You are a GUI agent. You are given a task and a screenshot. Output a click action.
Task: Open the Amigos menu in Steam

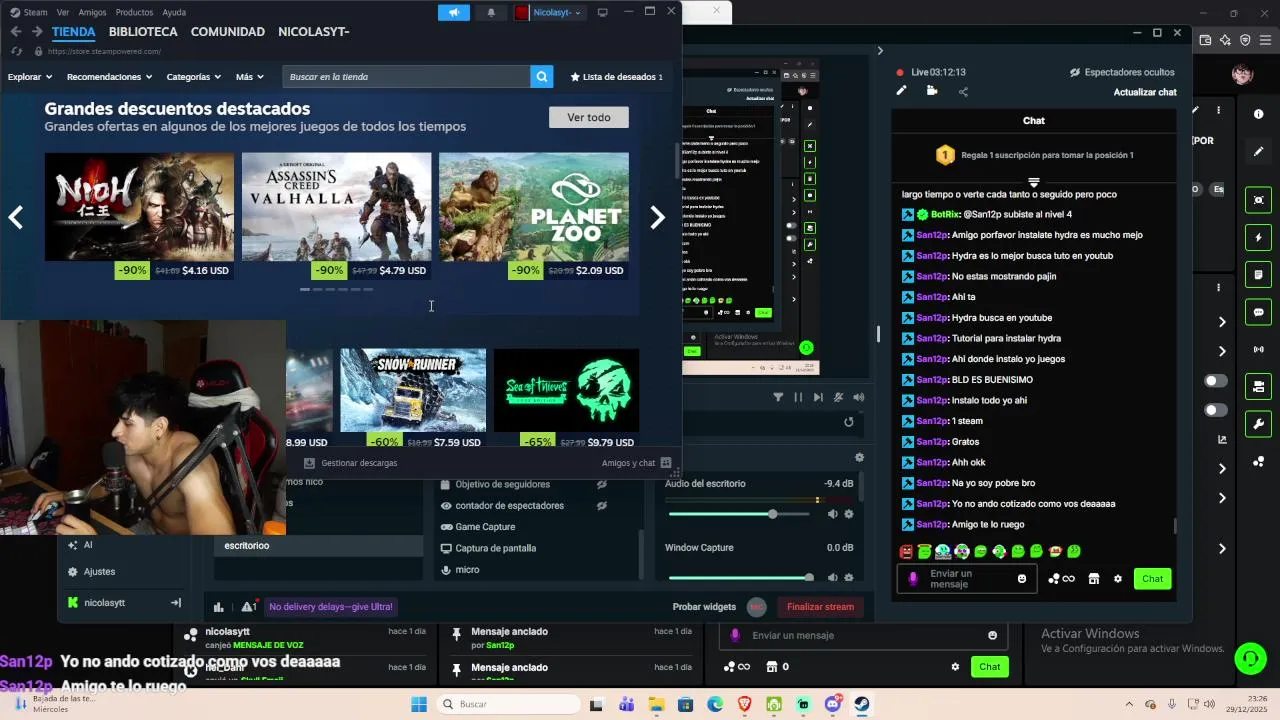[92, 12]
